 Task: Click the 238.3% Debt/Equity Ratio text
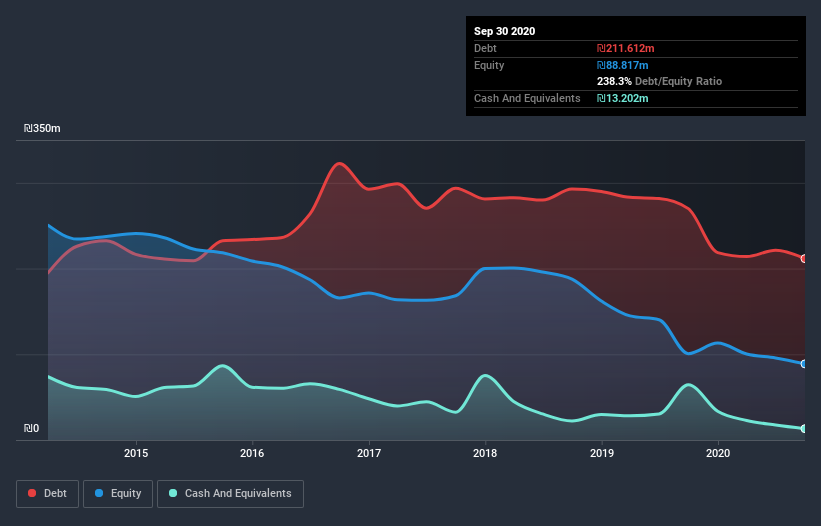click(x=659, y=81)
